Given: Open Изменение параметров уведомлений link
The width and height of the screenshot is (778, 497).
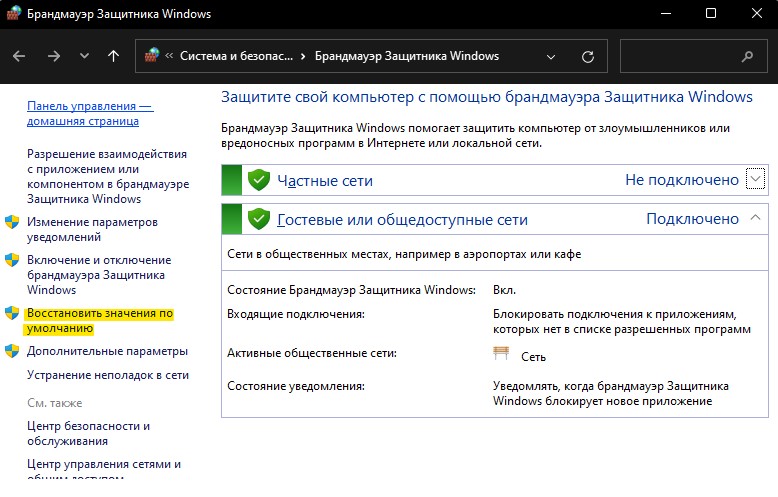Looking at the screenshot, I should (92, 229).
